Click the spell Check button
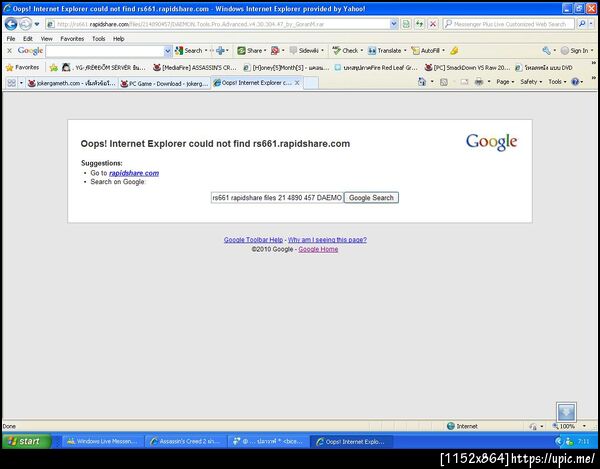Image resolution: width=600 pixels, height=469 pixels. pos(347,50)
